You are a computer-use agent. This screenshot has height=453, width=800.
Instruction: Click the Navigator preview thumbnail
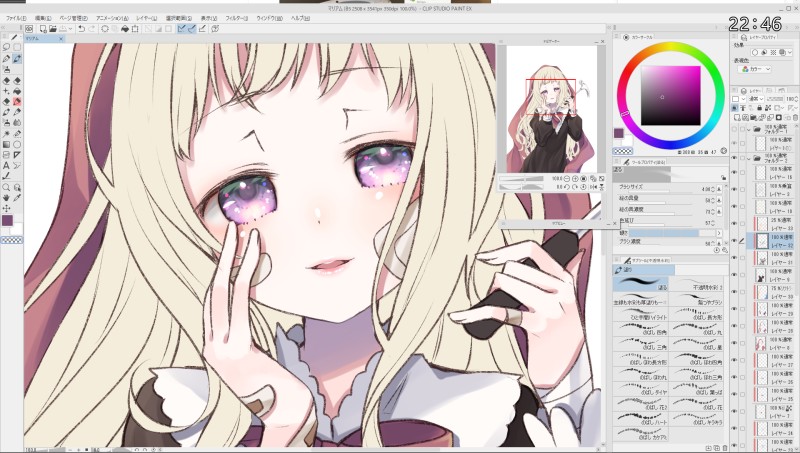[x=551, y=110]
